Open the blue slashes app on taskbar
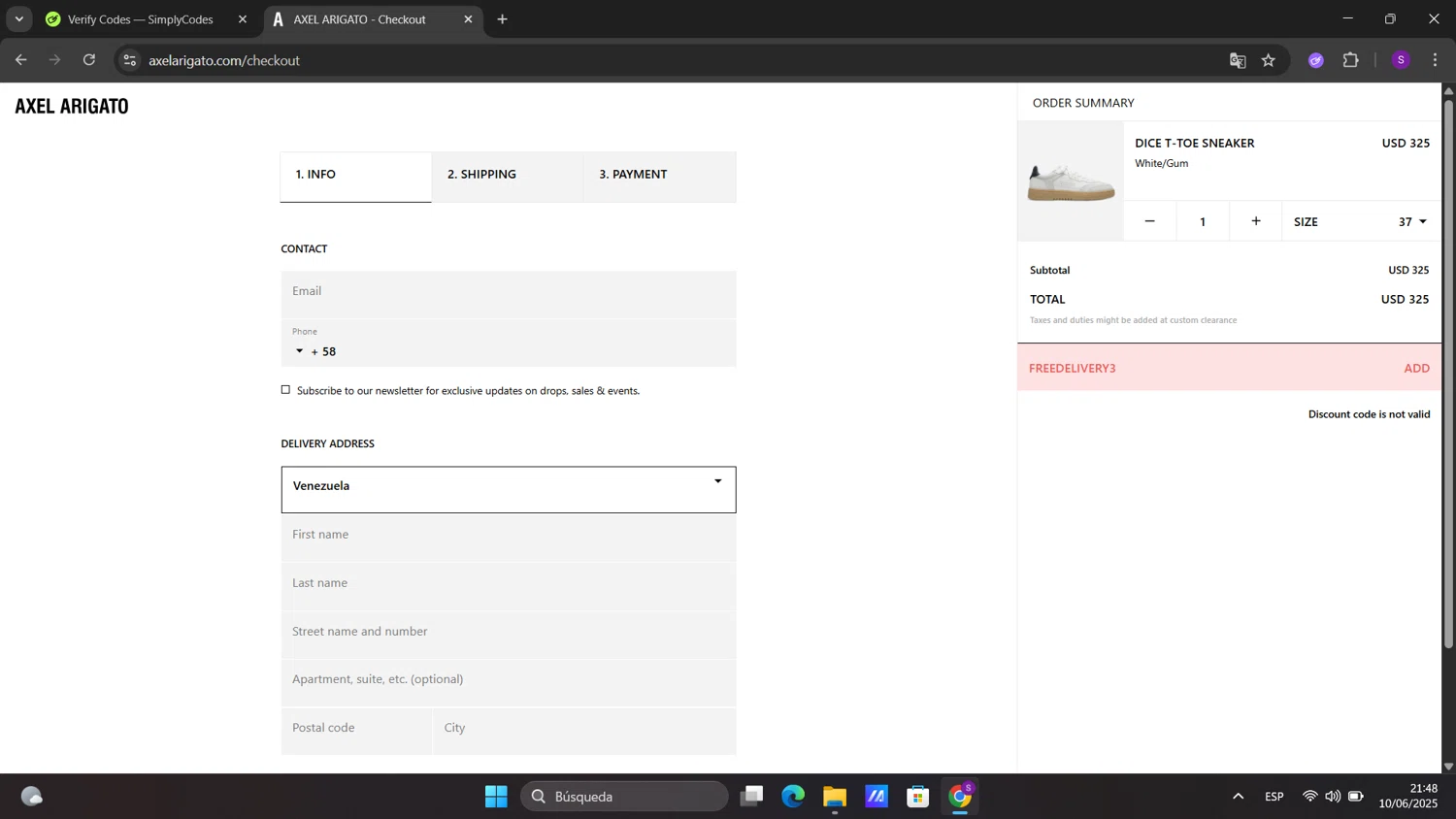This screenshot has height=819, width=1456. [877, 797]
